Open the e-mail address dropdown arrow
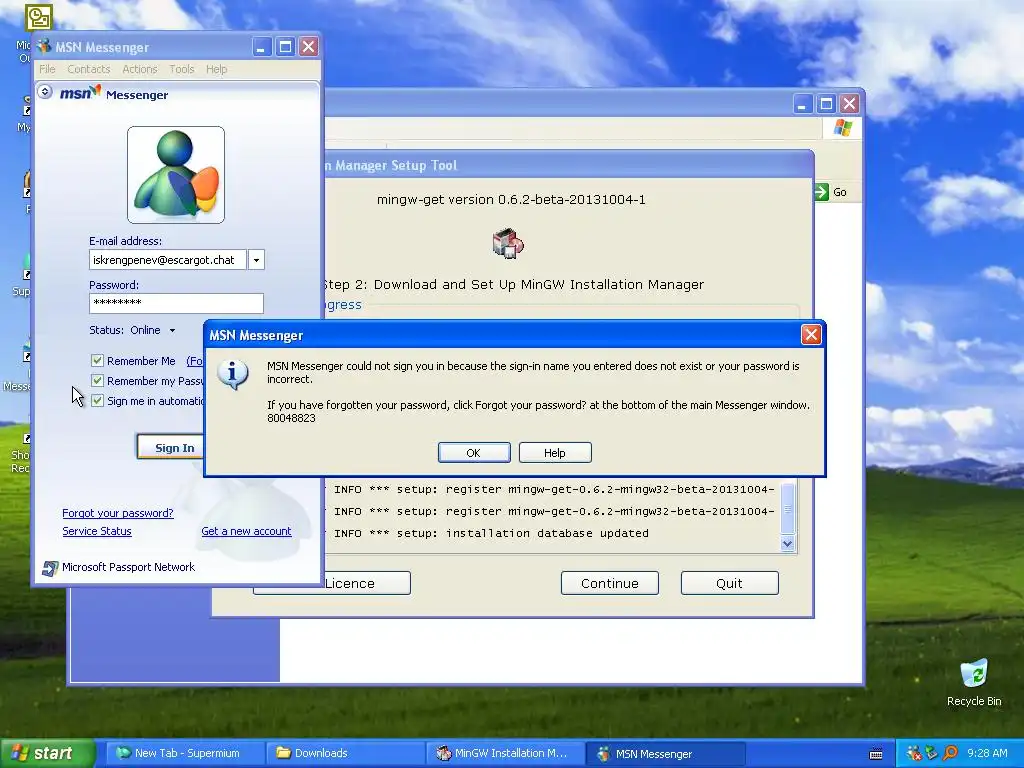The image size is (1024, 768). click(256, 260)
